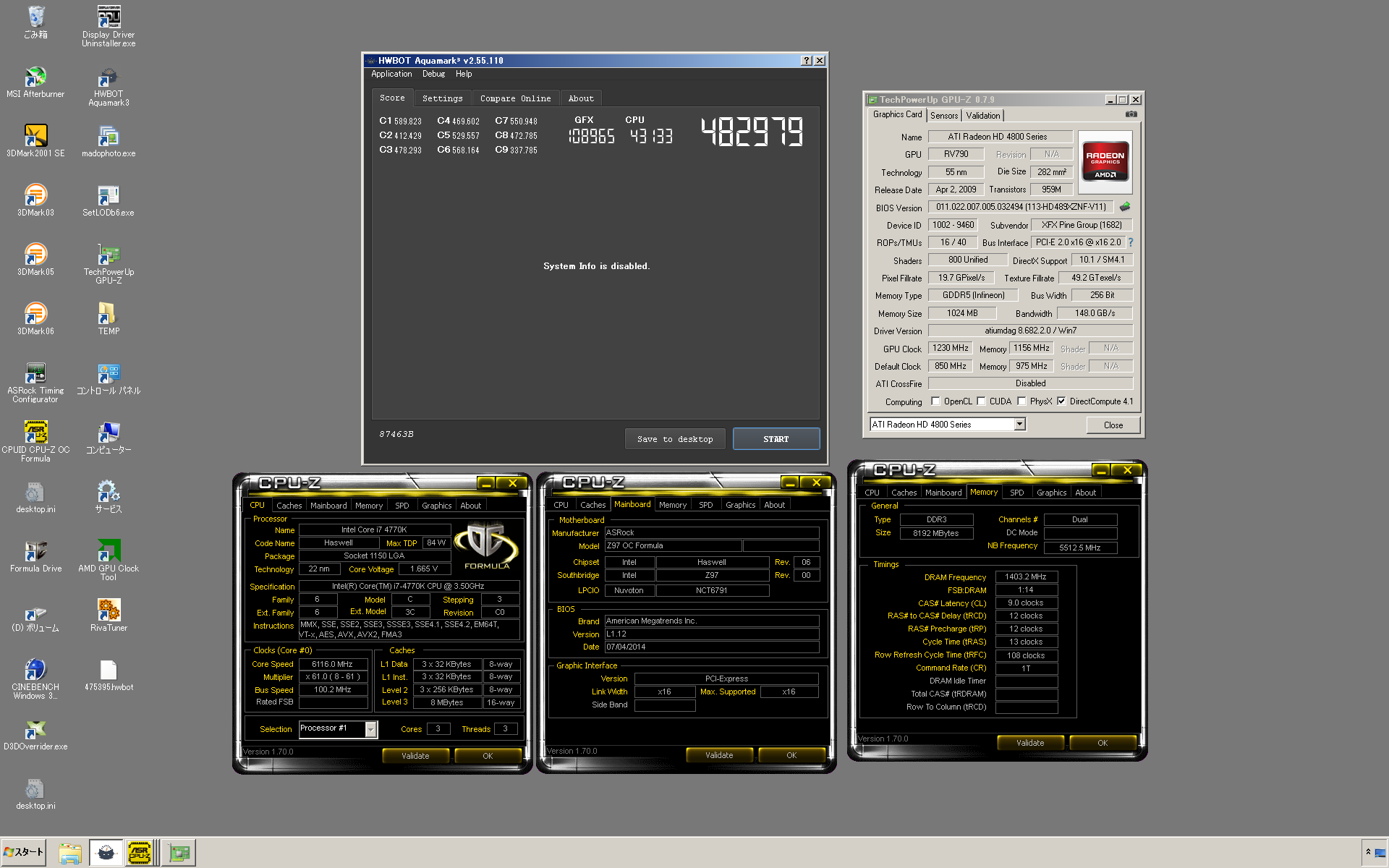Launch Formula Drive desktop icon
This screenshot has width=1389, height=868.
(x=35, y=556)
